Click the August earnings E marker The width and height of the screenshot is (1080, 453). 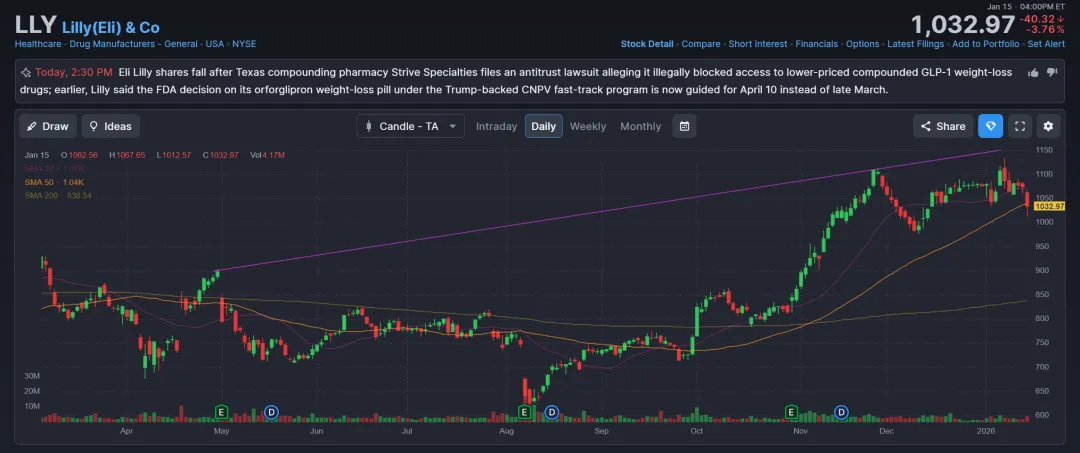tap(524, 412)
